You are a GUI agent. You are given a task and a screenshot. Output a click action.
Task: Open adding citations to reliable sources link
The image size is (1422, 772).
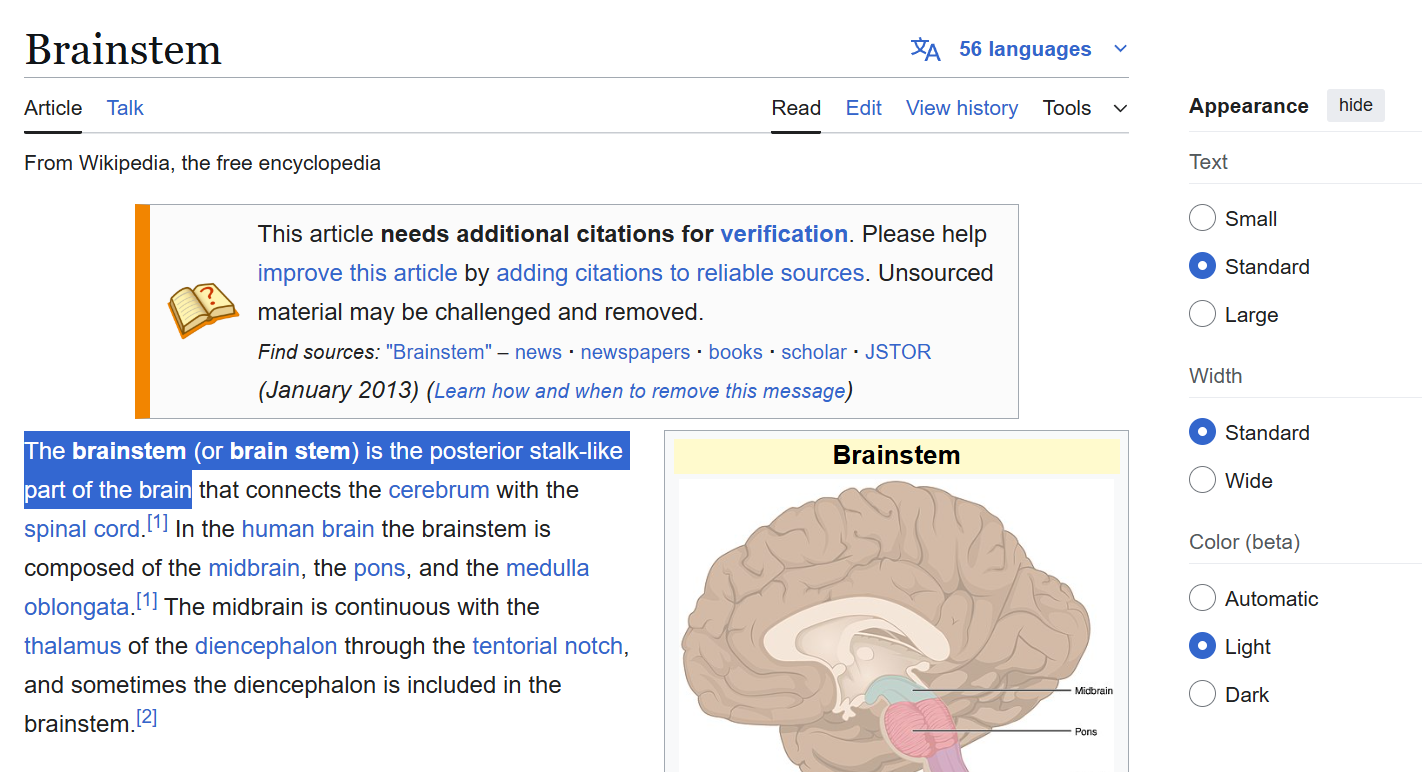coord(680,273)
